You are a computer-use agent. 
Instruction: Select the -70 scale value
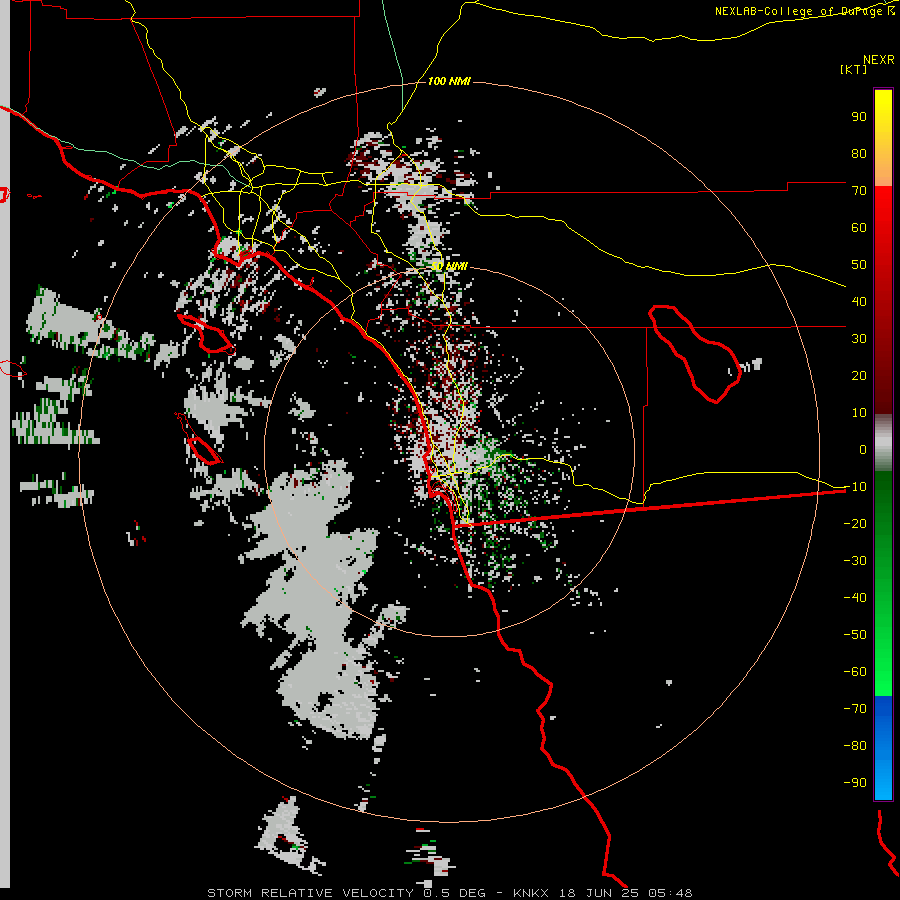pos(855,709)
